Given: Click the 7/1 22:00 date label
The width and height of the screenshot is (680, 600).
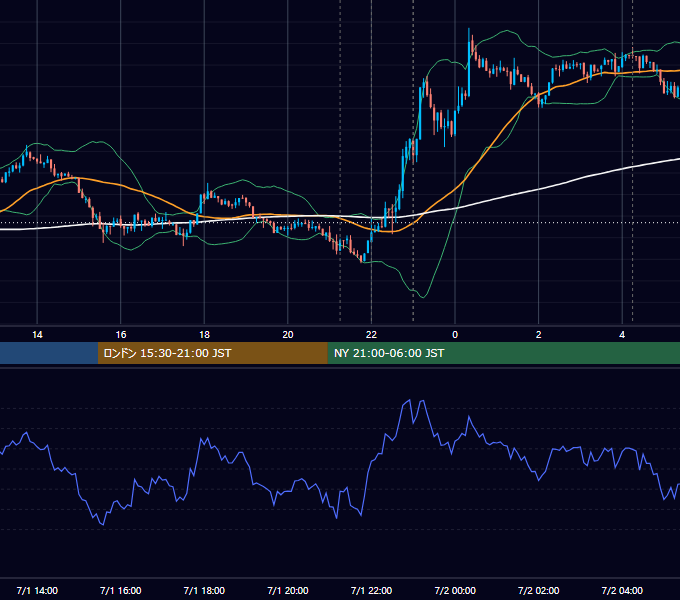Looking at the screenshot, I should point(371,590).
